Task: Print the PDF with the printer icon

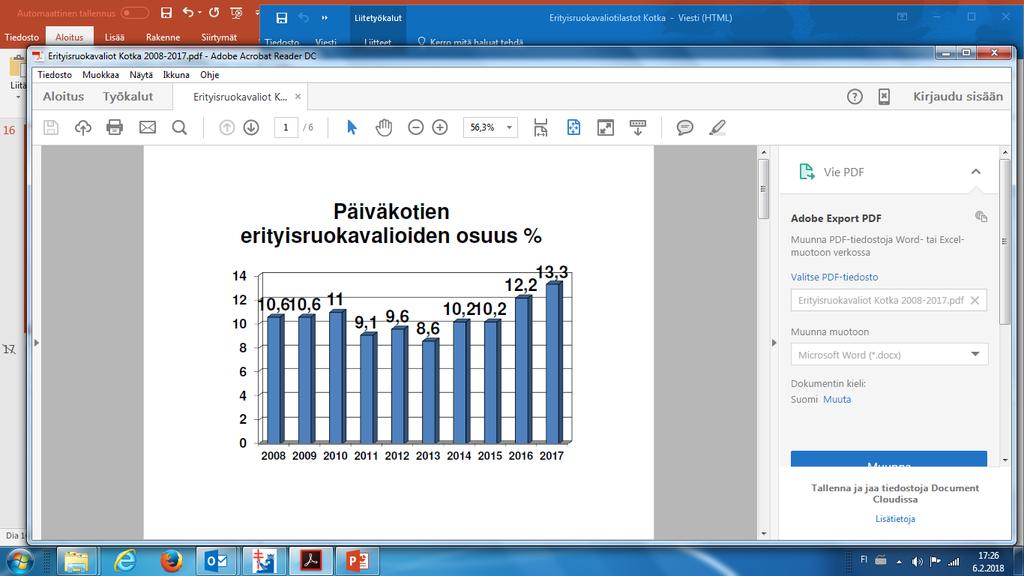Action: (x=115, y=127)
